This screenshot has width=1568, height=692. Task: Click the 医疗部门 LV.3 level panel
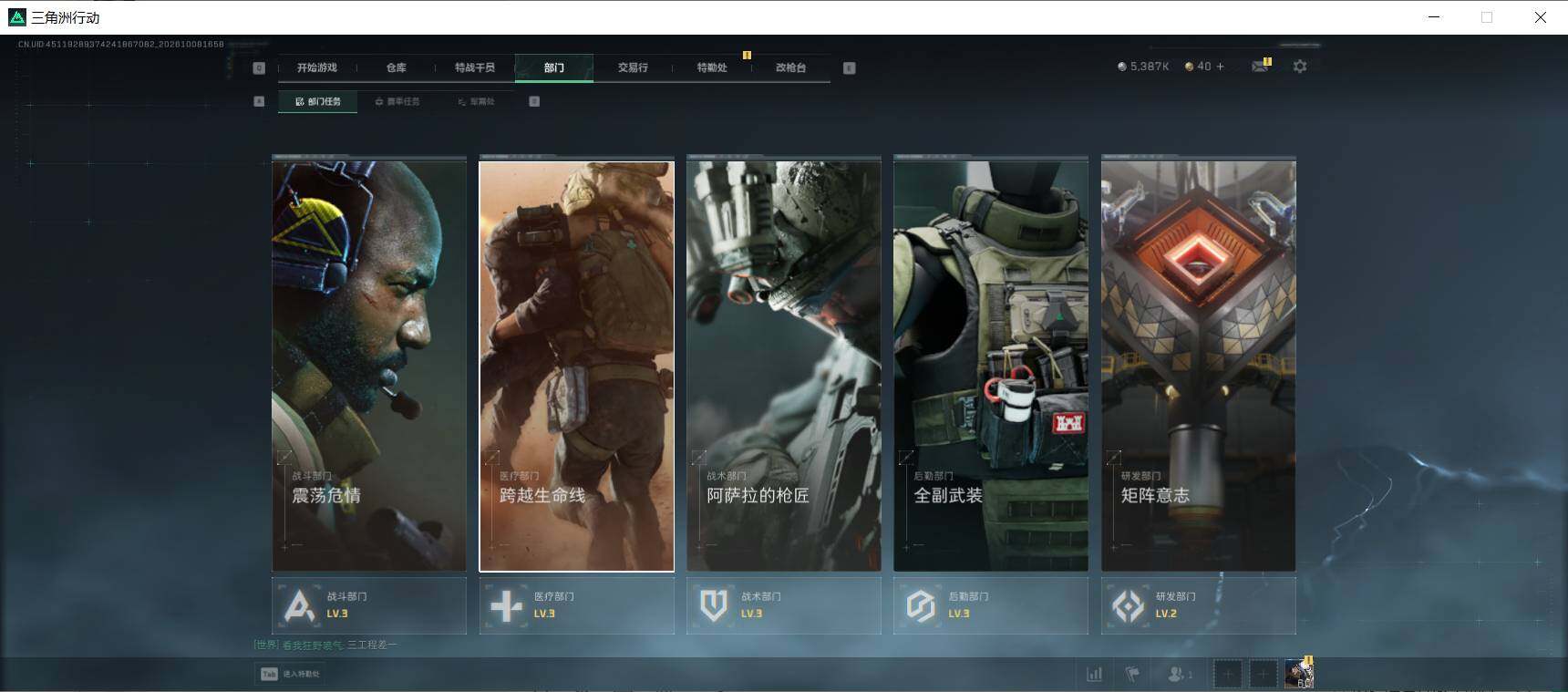577,605
